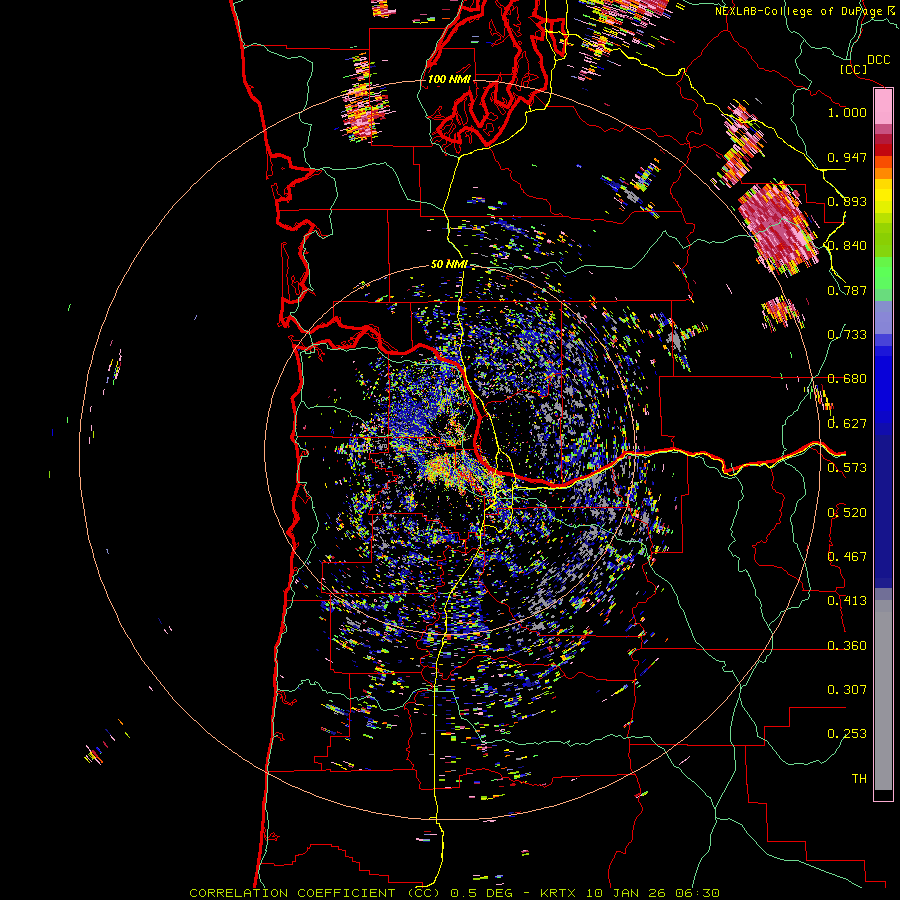Click the 50 NMI range ring label
The width and height of the screenshot is (900, 900).
point(449,264)
